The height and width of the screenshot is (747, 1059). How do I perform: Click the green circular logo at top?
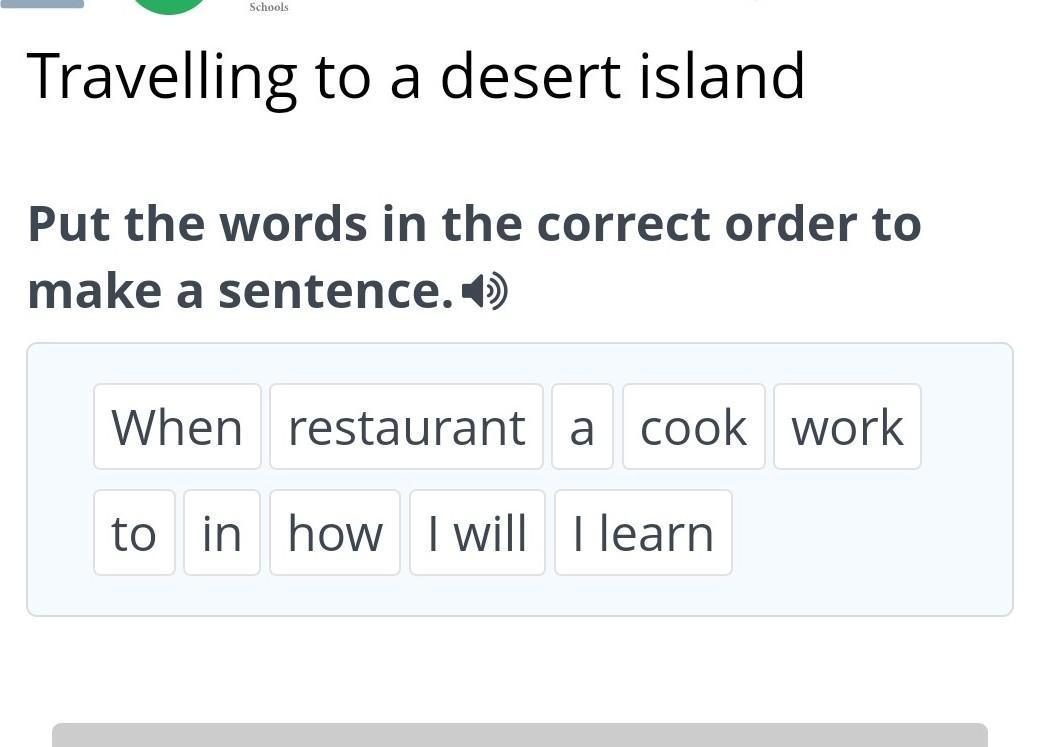[169, 5]
